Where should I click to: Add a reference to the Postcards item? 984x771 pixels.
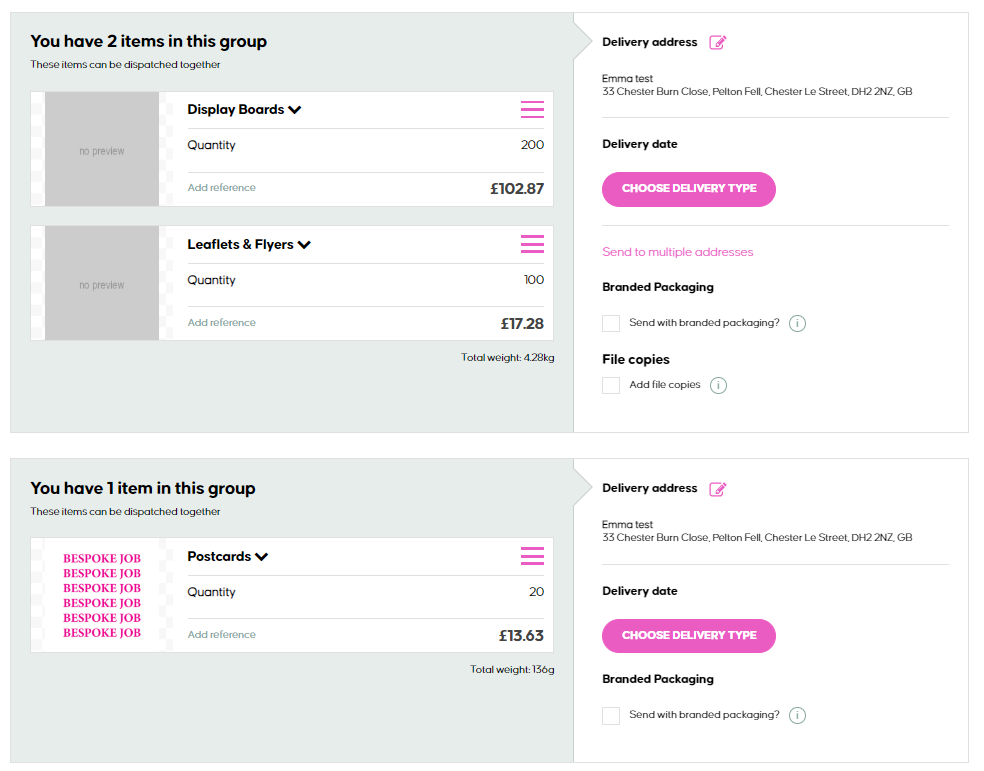221,635
